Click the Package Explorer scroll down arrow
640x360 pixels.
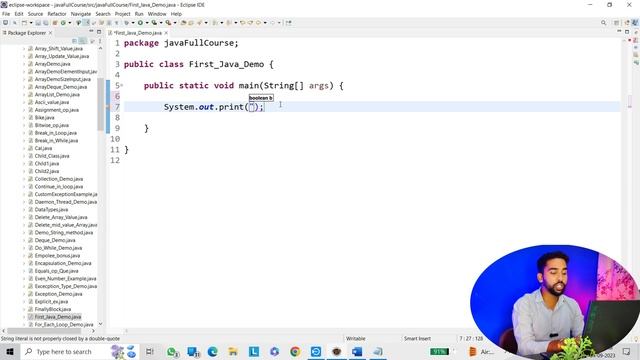(100, 324)
